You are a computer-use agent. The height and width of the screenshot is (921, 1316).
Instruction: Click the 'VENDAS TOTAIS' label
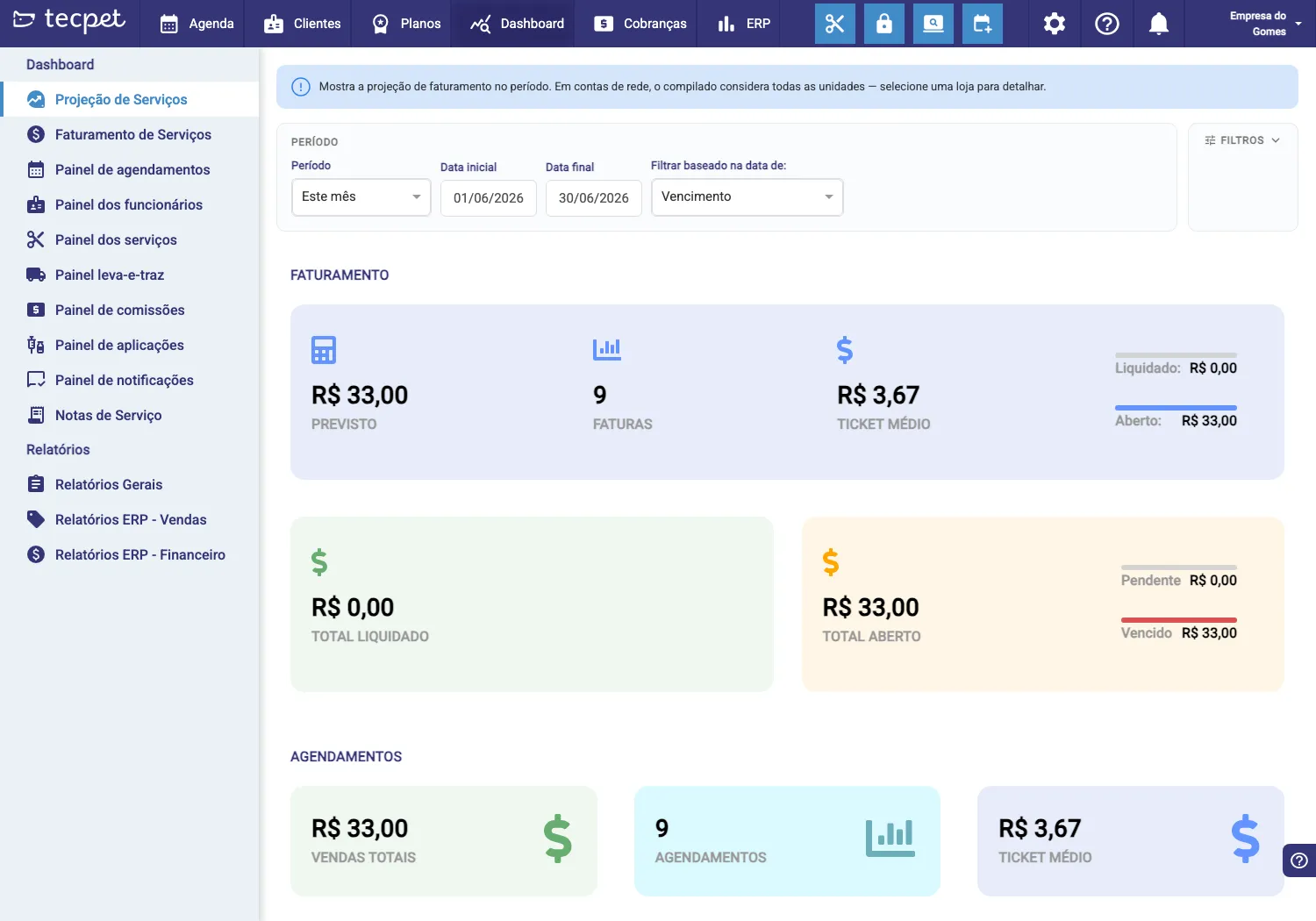pyautogui.click(x=363, y=858)
